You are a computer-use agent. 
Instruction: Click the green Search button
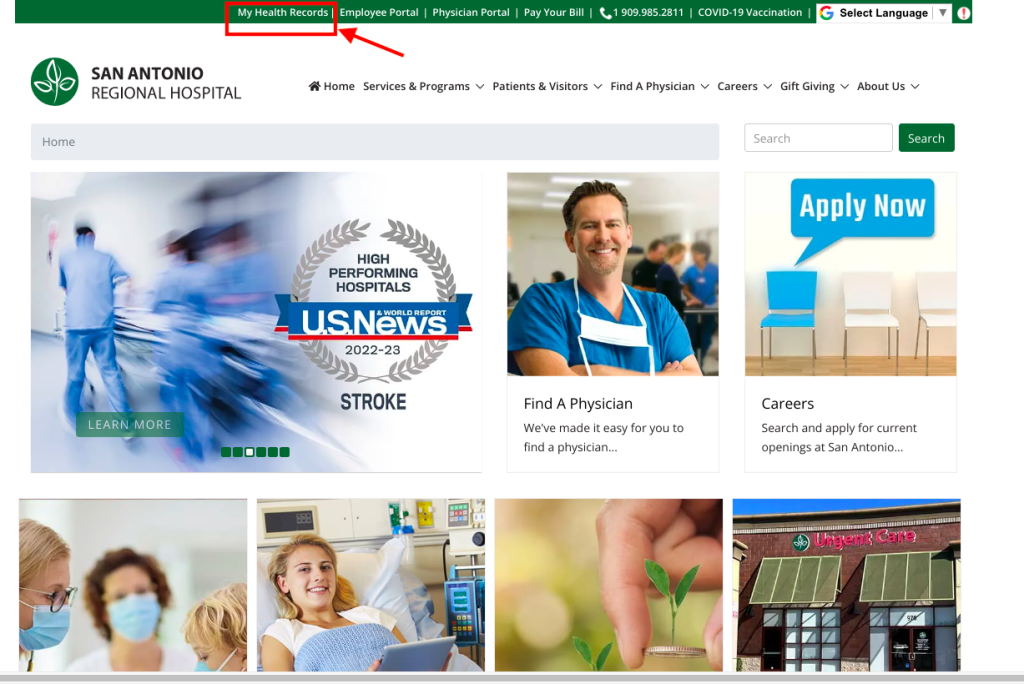pyautogui.click(x=926, y=138)
